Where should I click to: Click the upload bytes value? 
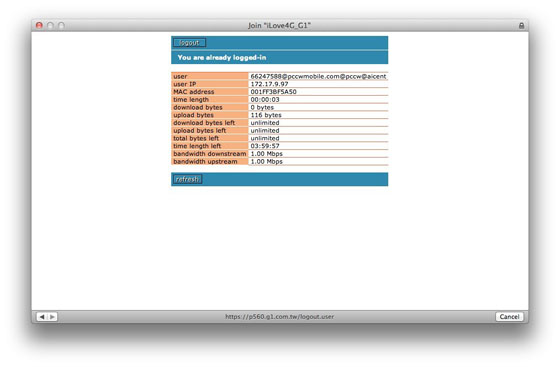click(266, 115)
